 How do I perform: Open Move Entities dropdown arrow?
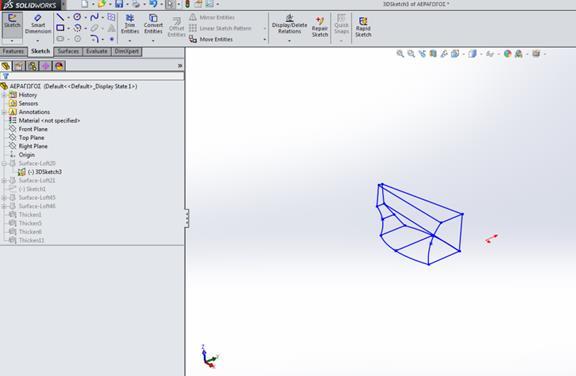point(265,39)
